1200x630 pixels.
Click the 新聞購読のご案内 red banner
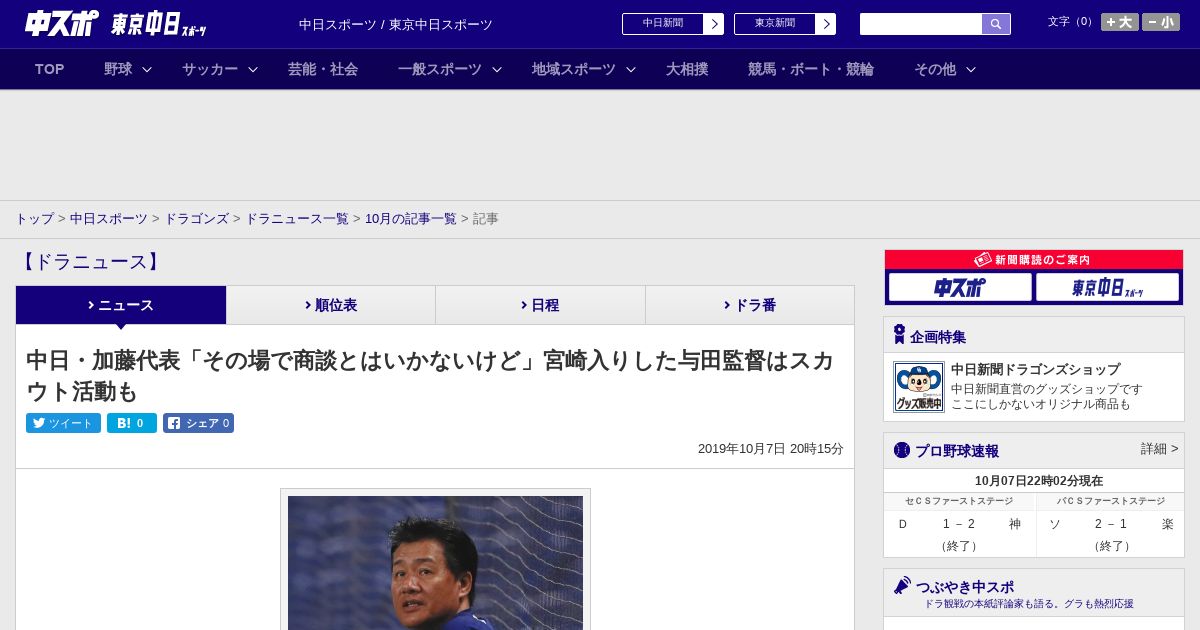click(1034, 259)
